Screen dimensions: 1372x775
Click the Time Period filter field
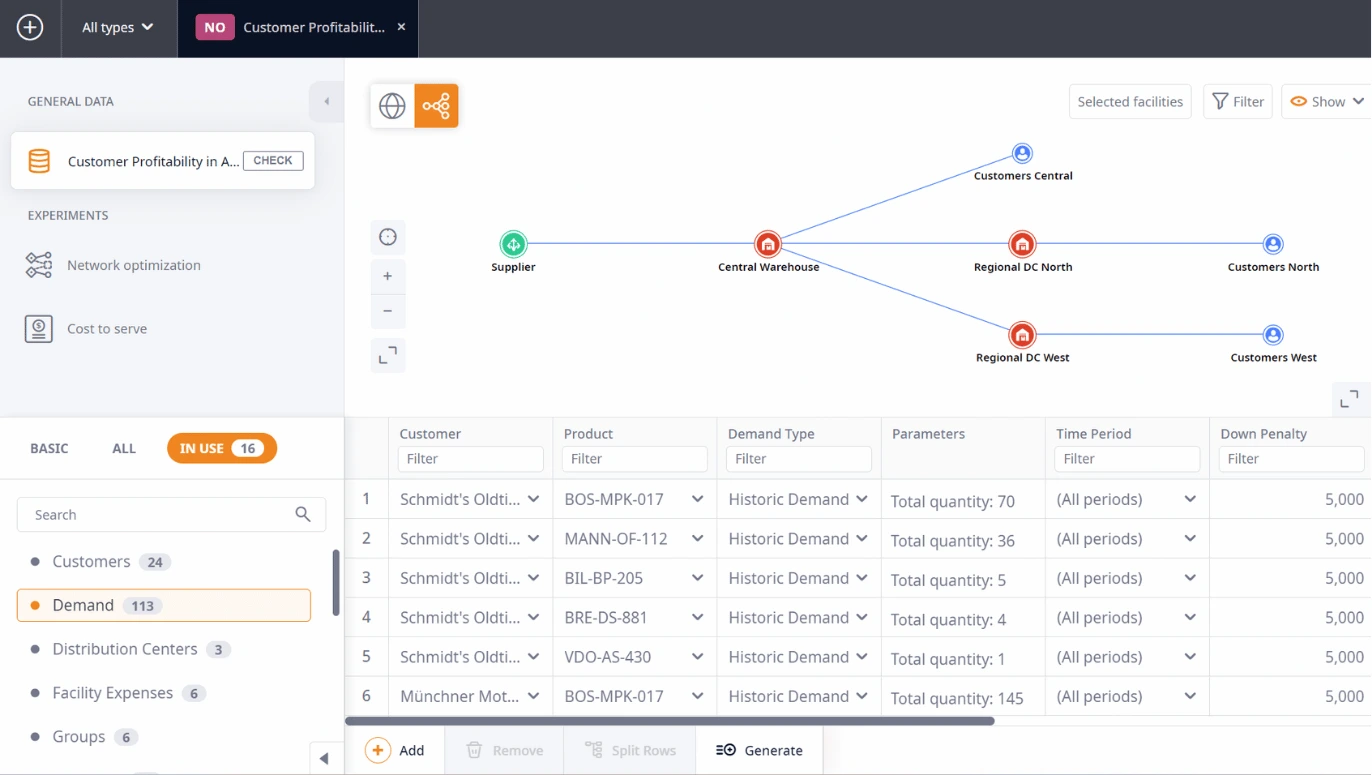tap(1127, 459)
